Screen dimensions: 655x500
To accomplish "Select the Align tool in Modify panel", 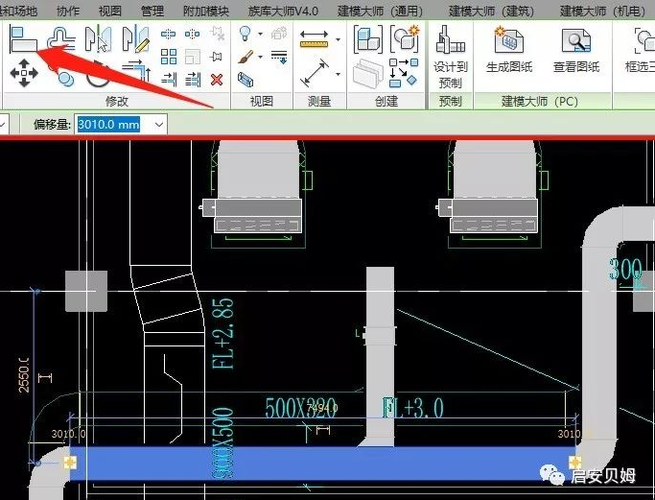I will 23,39.
